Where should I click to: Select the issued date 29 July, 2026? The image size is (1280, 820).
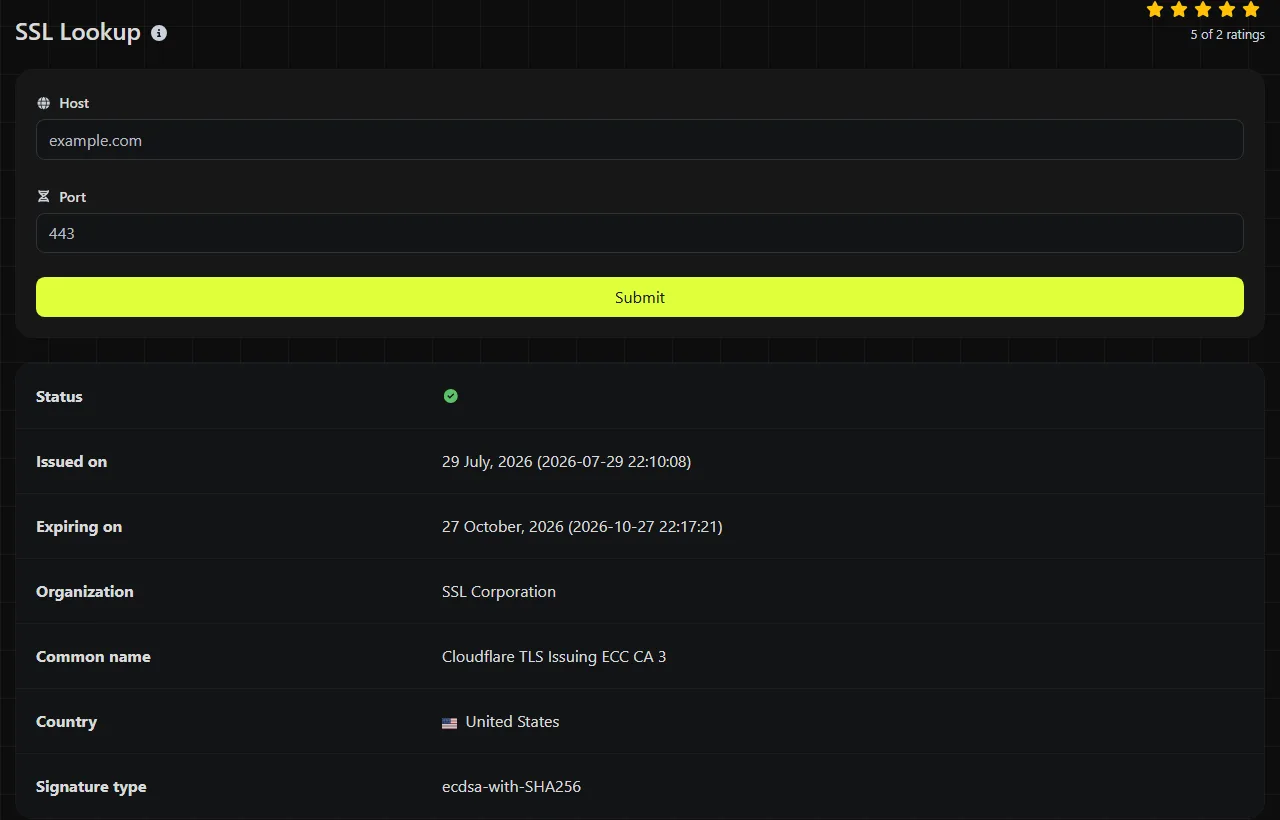566,462
